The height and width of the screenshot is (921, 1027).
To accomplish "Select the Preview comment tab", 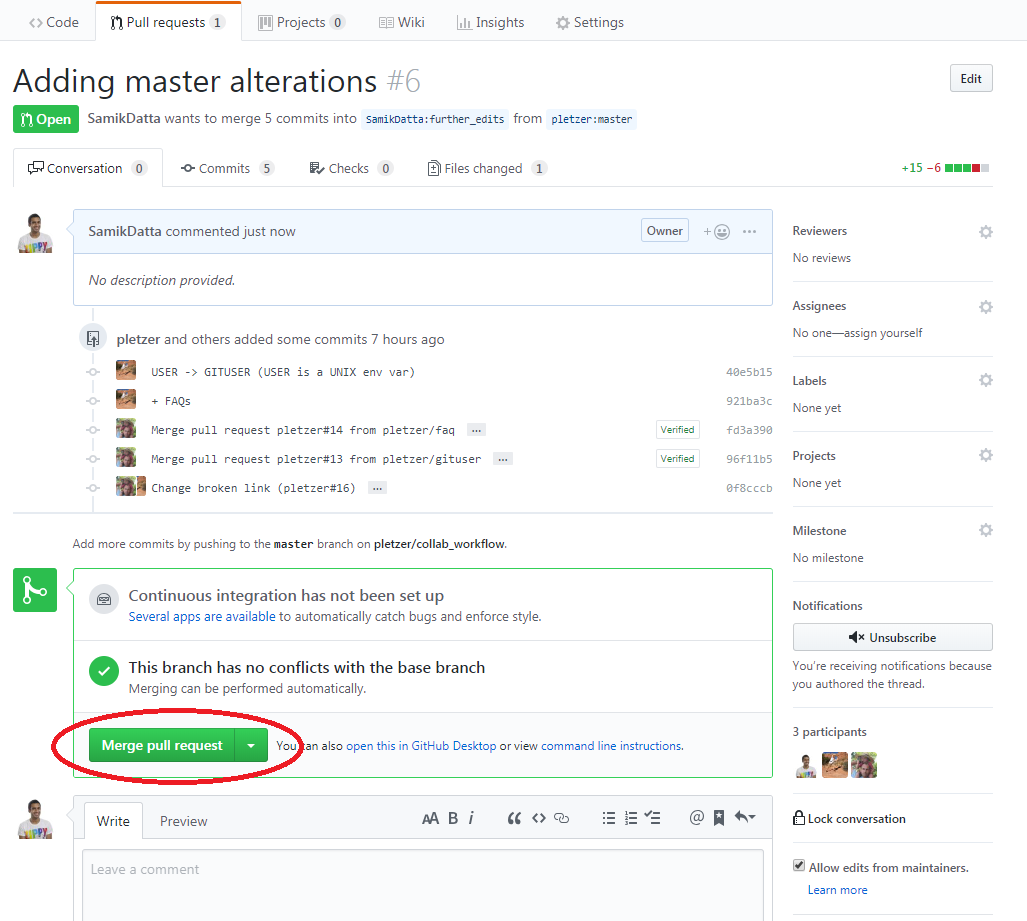I will tap(183, 821).
